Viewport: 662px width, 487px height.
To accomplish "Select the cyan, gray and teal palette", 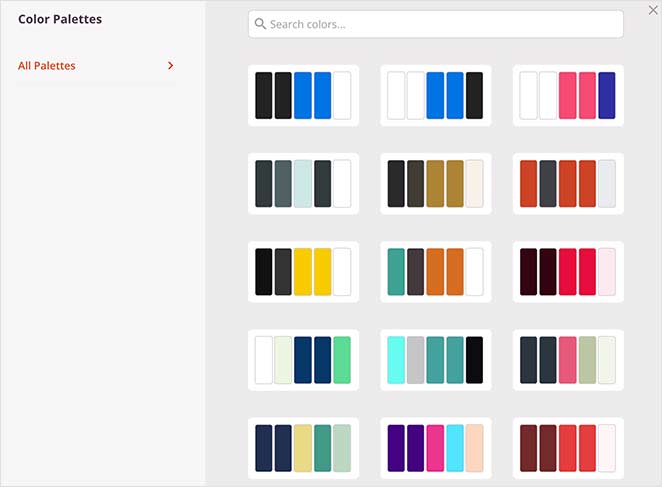I will coord(435,360).
